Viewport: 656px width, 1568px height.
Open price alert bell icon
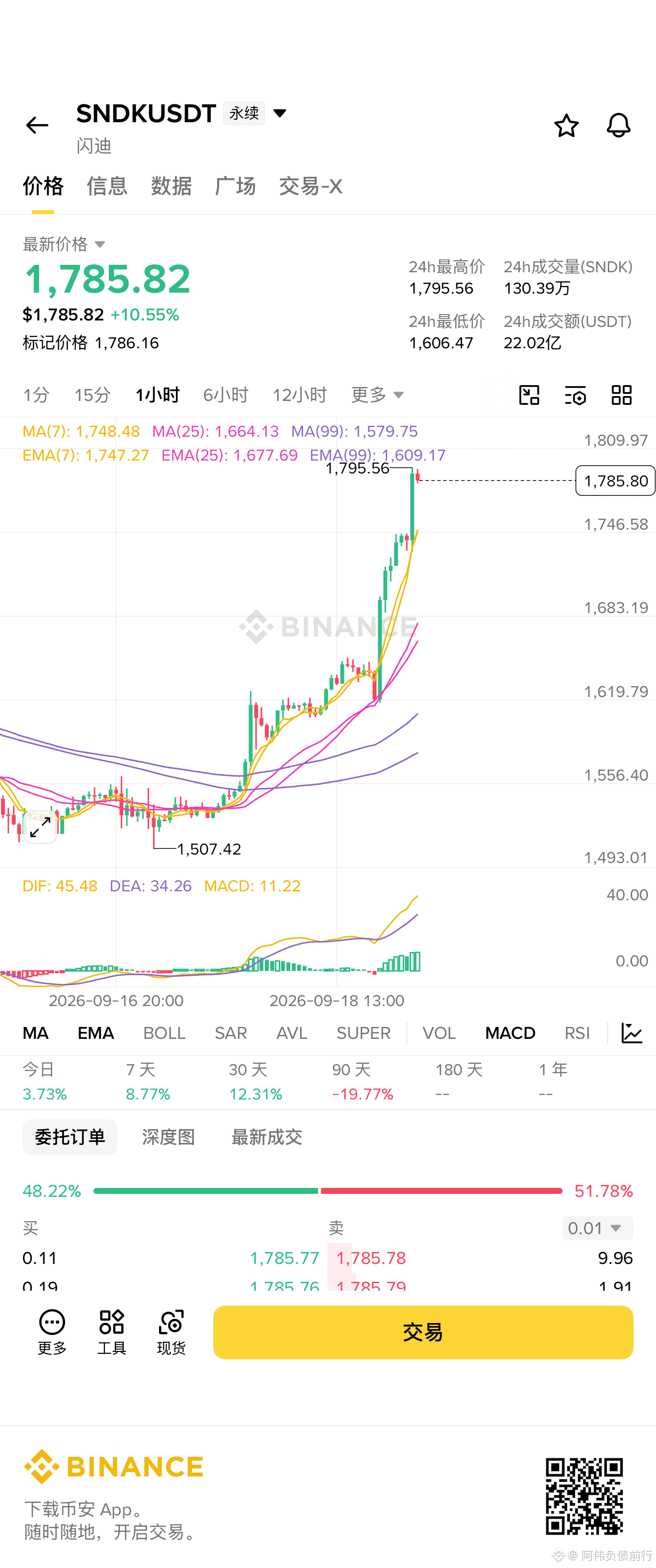(618, 125)
